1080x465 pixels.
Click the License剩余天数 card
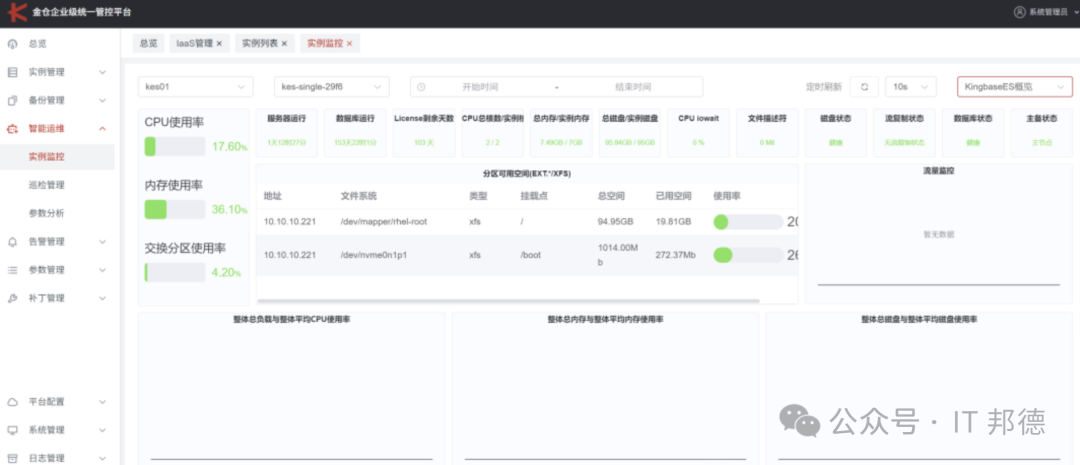point(424,133)
